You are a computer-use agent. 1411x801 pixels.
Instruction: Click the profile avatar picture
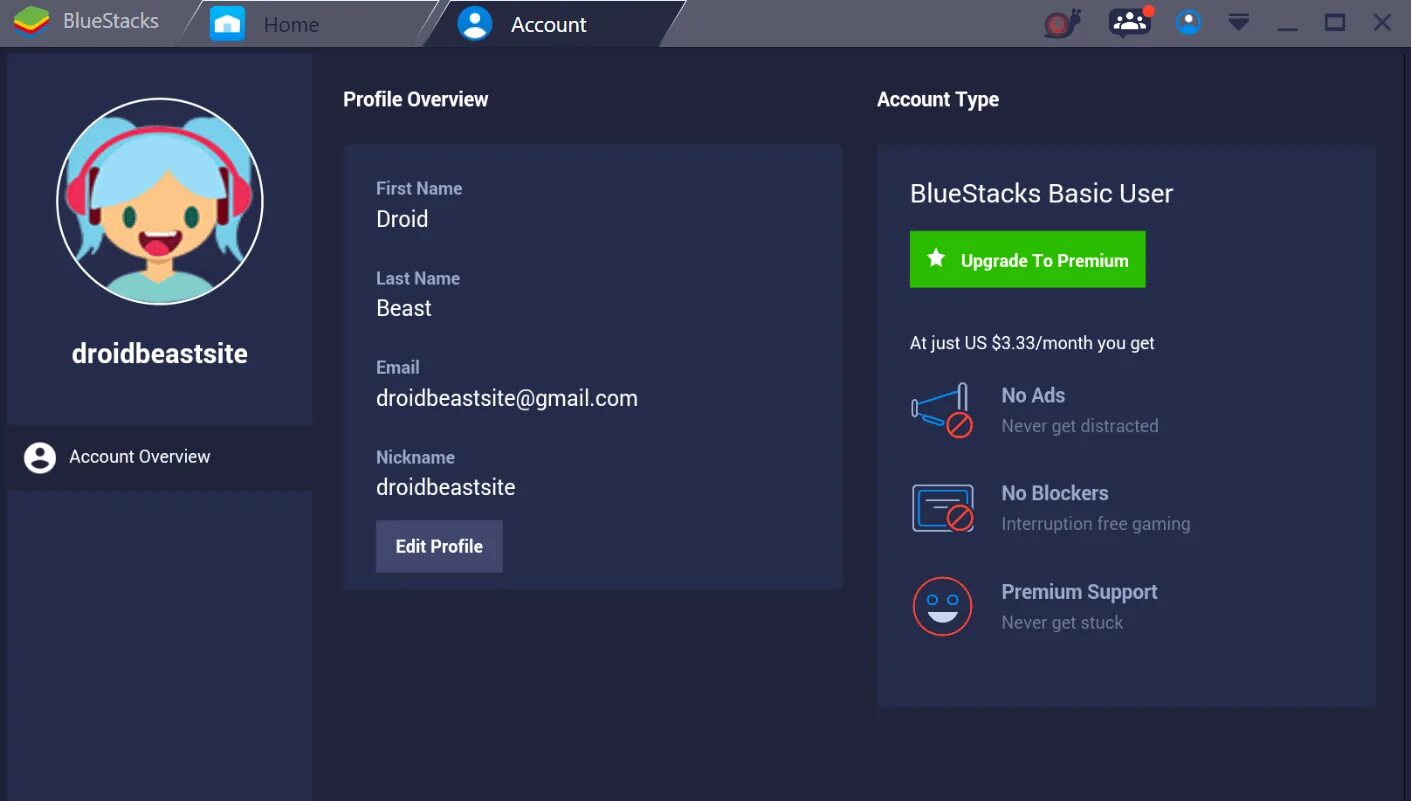pyautogui.click(x=160, y=201)
